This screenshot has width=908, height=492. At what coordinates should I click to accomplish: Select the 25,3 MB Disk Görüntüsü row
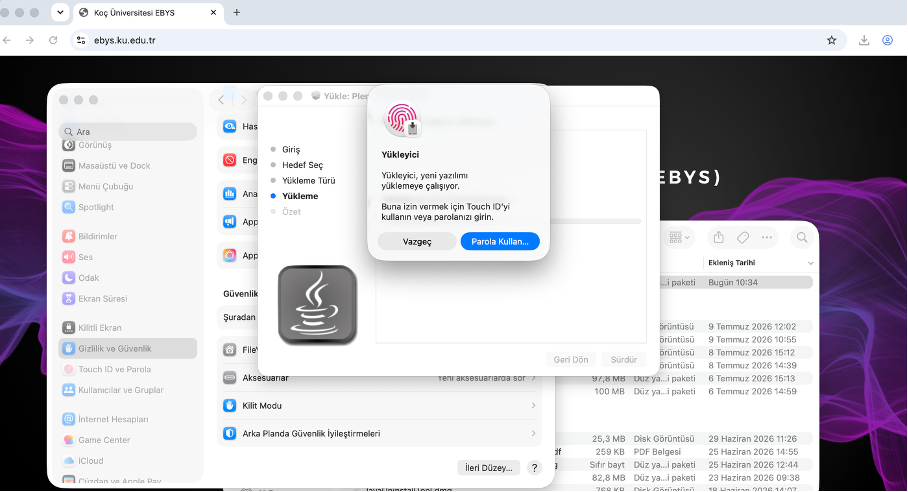pyautogui.click(x=684, y=439)
